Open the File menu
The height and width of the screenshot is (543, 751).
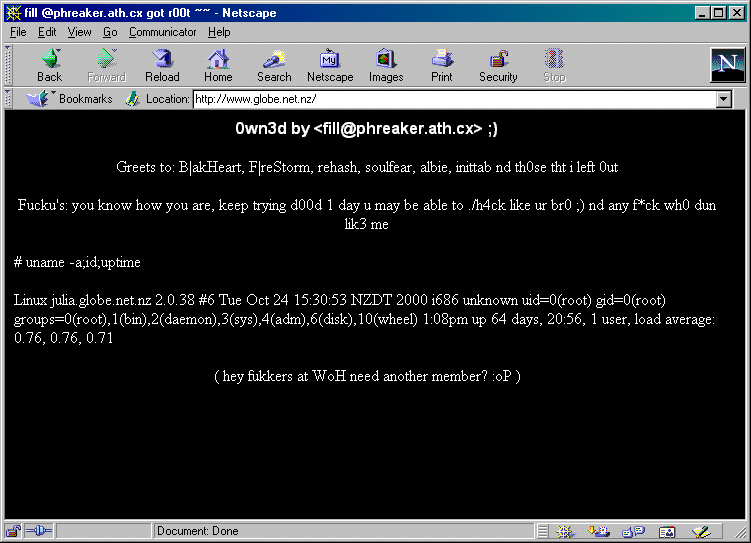click(x=18, y=32)
